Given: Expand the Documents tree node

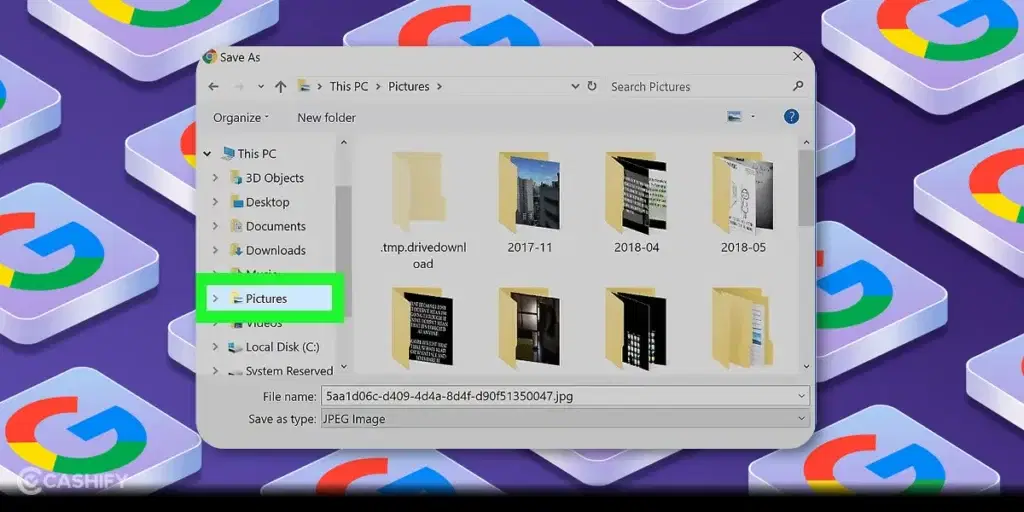Looking at the screenshot, I should [x=216, y=226].
